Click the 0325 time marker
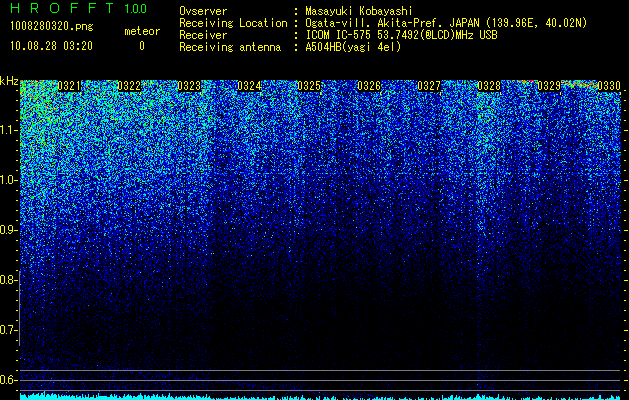This screenshot has height=400, width=629. pyautogui.click(x=309, y=86)
